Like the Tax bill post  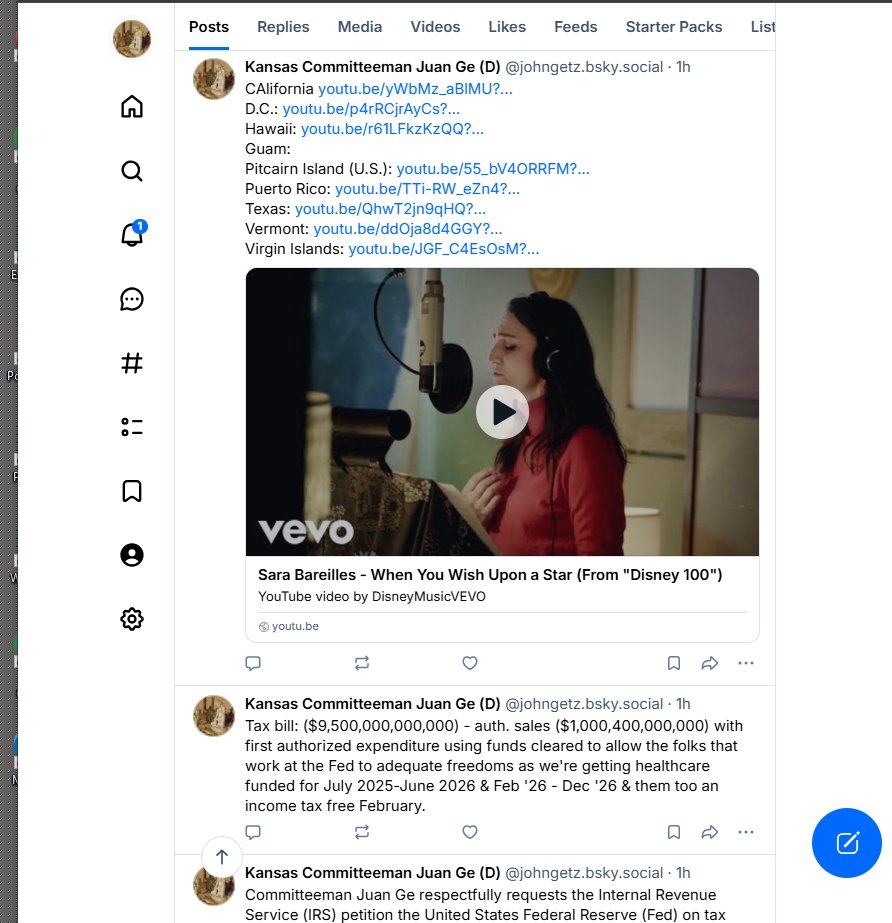(x=470, y=832)
